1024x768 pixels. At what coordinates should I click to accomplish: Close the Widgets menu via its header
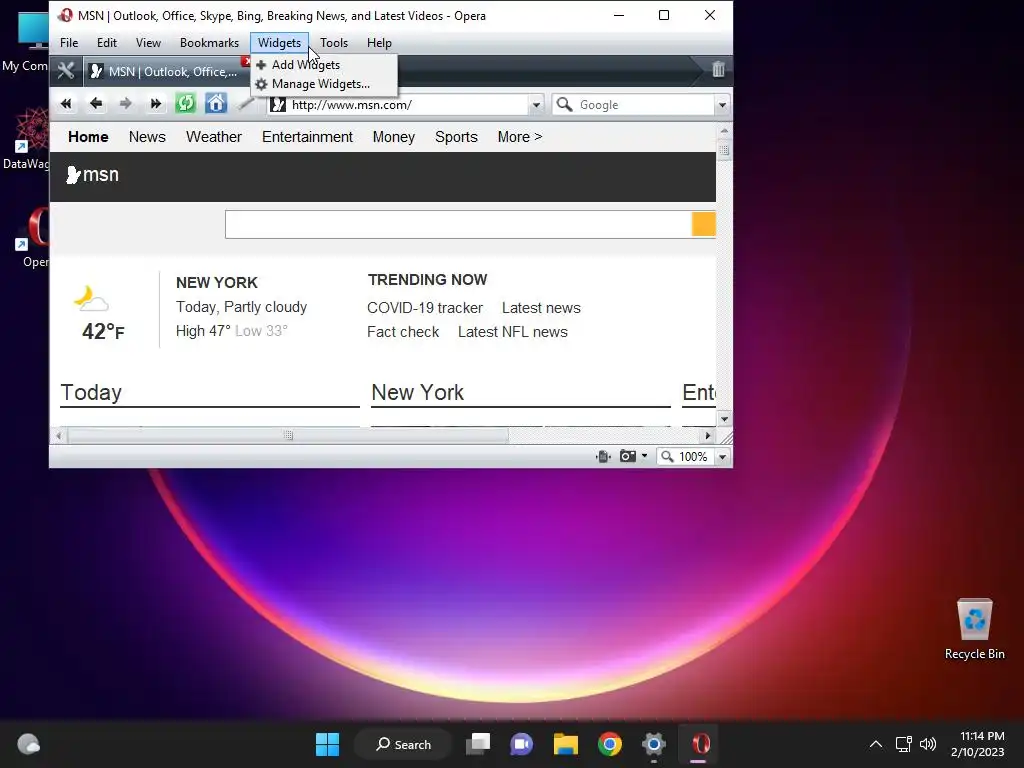point(279,42)
